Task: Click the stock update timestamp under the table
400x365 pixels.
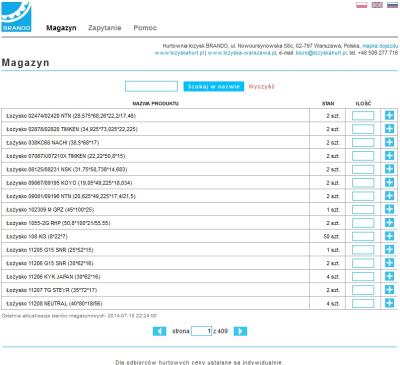Action: [x=79, y=316]
